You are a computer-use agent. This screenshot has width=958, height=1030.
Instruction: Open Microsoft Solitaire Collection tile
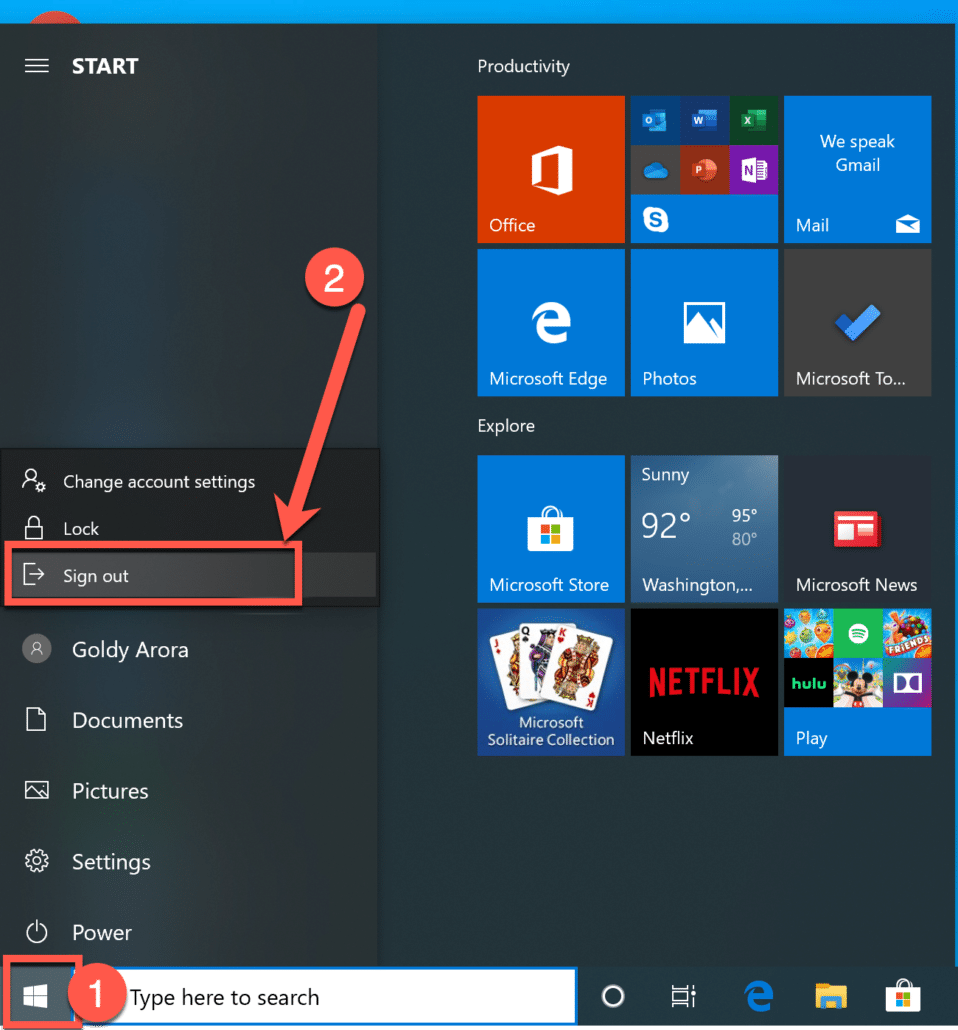[x=551, y=682]
